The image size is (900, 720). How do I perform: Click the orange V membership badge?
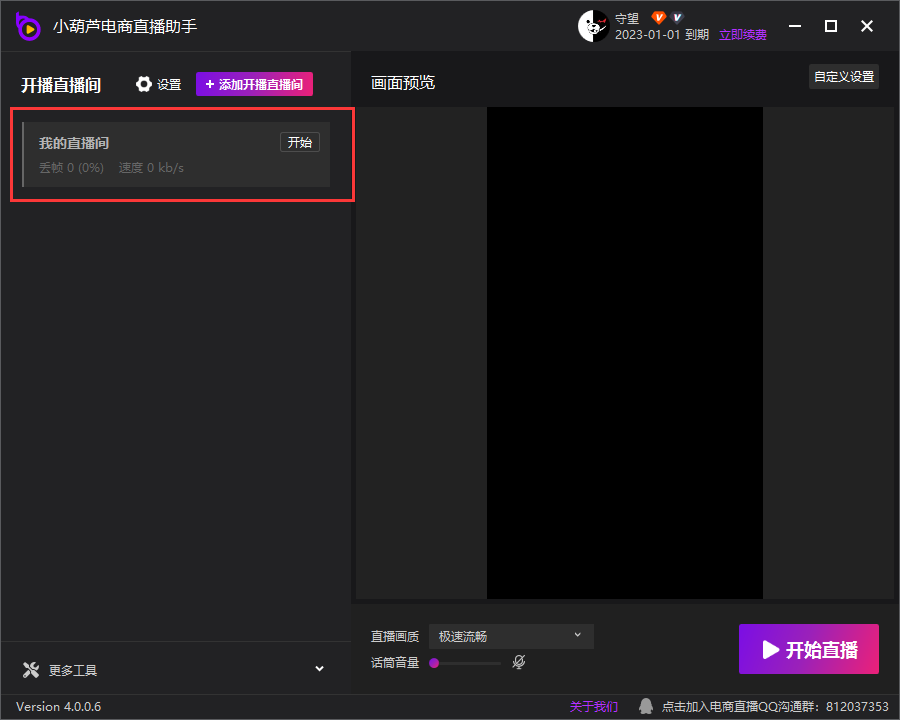pos(659,18)
